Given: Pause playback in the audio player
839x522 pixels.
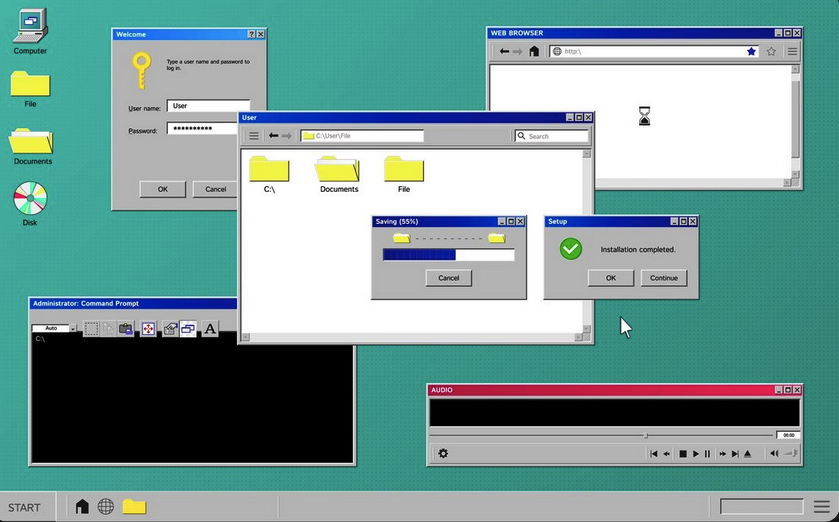Looking at the screenshot, I should point(708,453).
